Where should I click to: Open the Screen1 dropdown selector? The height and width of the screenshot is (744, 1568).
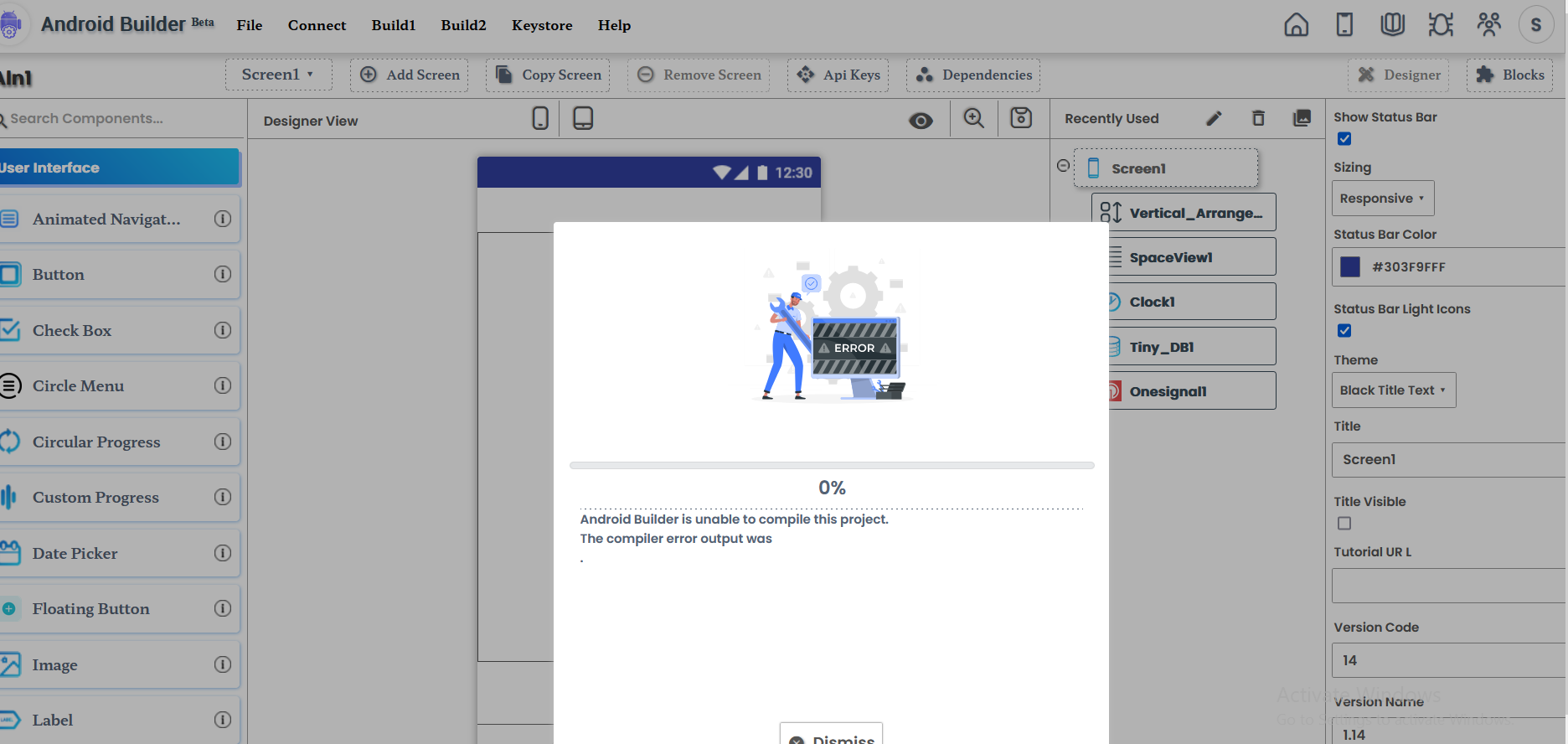(x=278, y=75)
